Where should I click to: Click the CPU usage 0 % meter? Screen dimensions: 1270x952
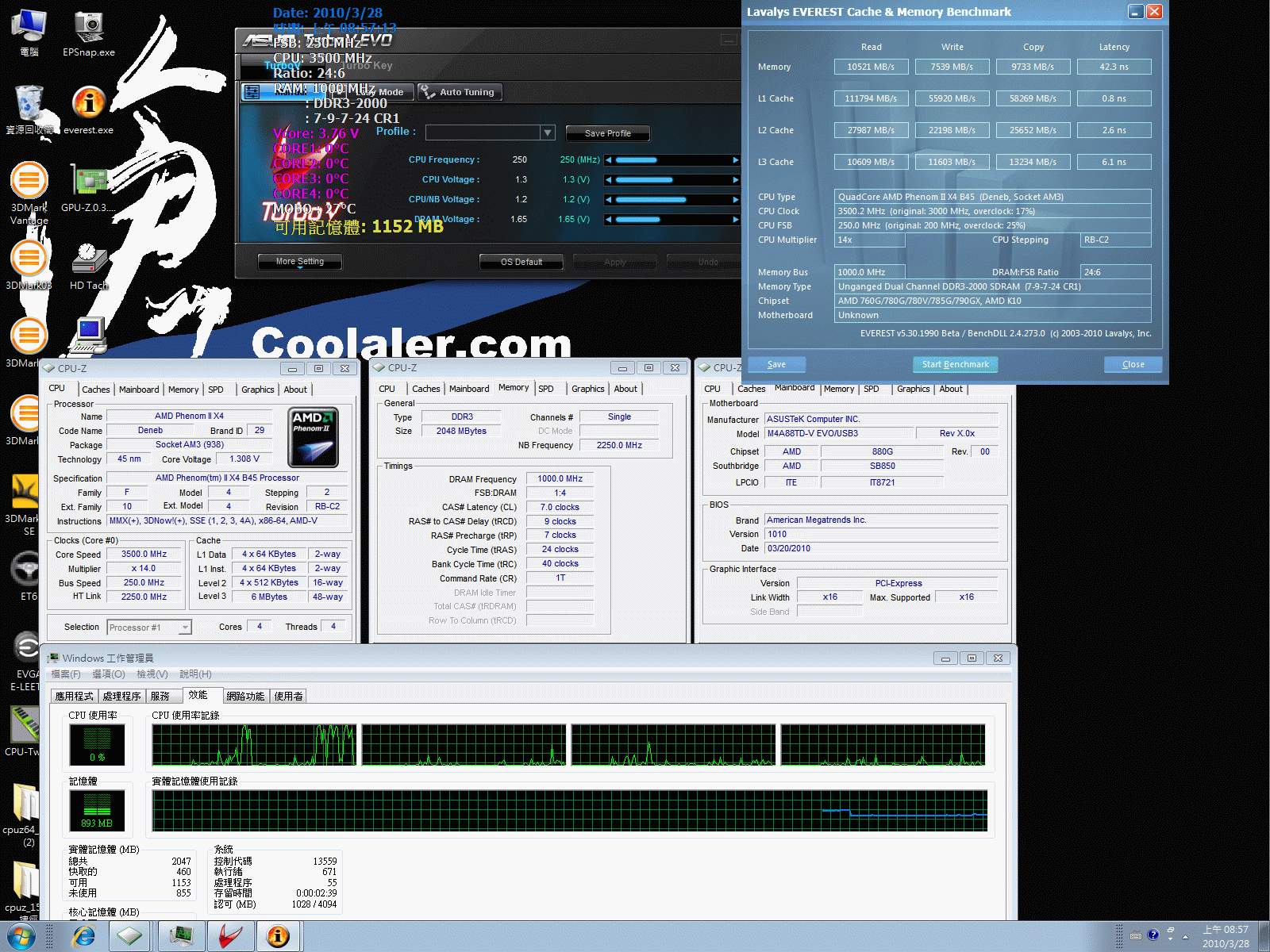tap(97, 745)
